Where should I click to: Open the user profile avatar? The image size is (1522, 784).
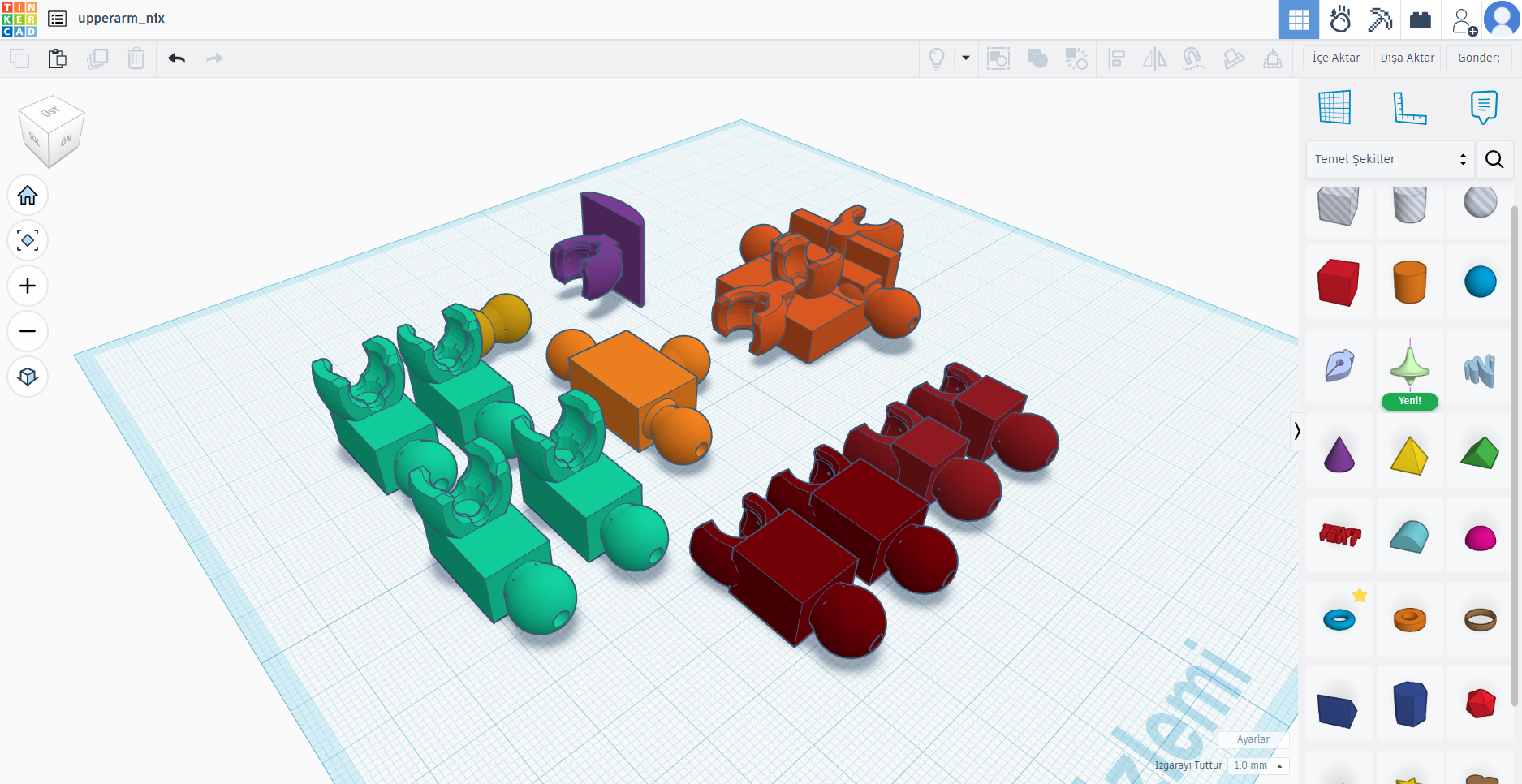(x=1502, y=19)
